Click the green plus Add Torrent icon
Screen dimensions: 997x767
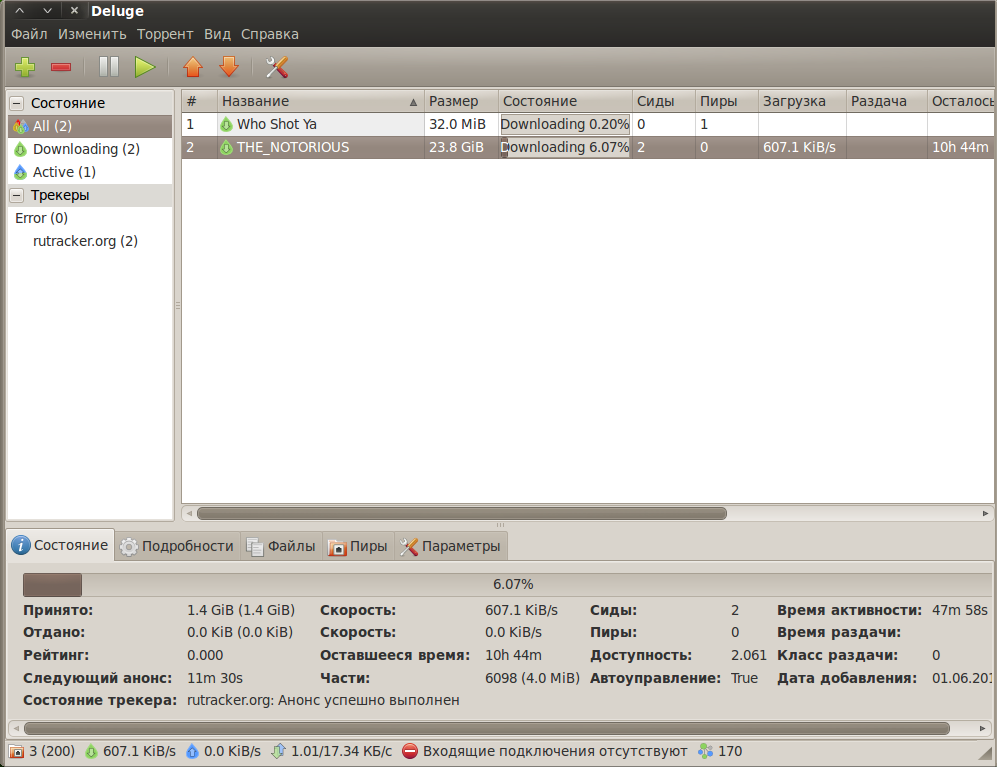(25, 67)
